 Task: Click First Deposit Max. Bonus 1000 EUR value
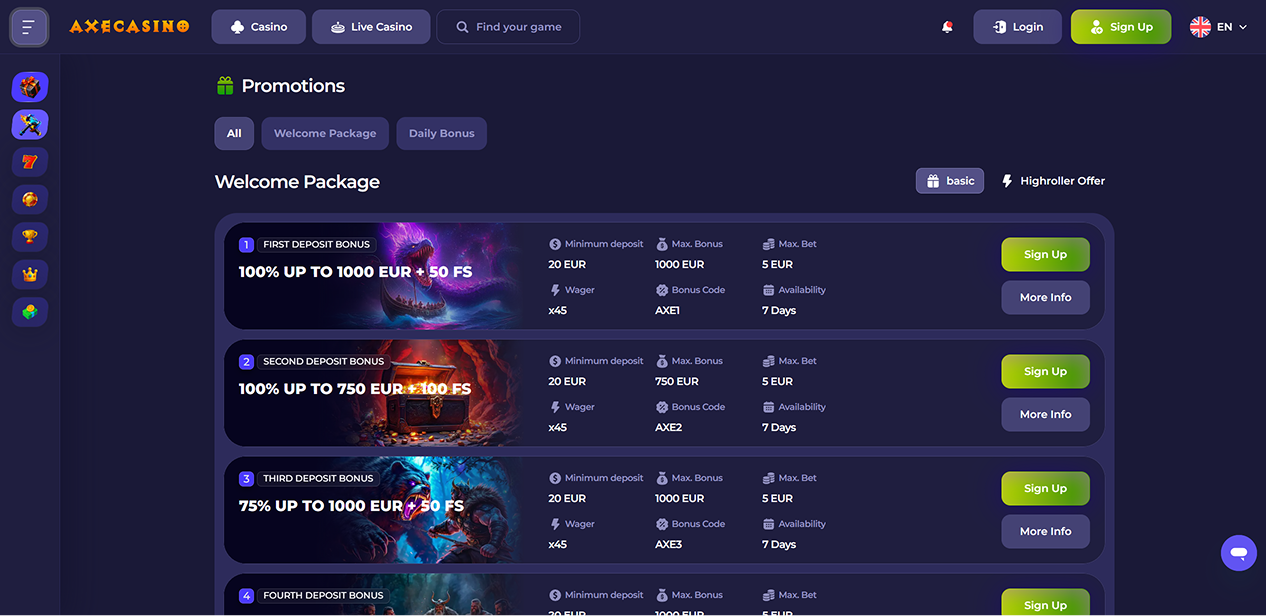(x=680, y=264)
